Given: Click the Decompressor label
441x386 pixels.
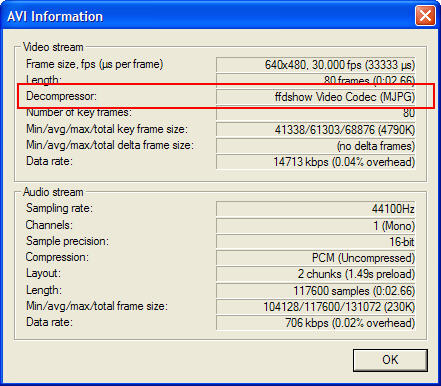Looking at the screenshot, I should point(61,96).
